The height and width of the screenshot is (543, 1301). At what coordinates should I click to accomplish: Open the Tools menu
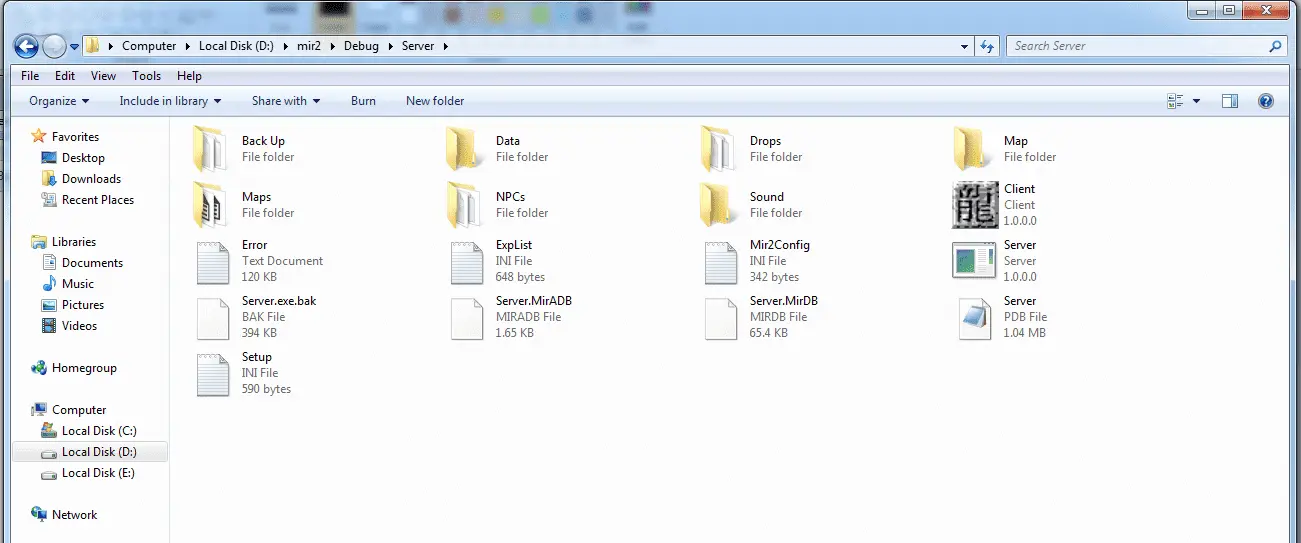[146, 76]
